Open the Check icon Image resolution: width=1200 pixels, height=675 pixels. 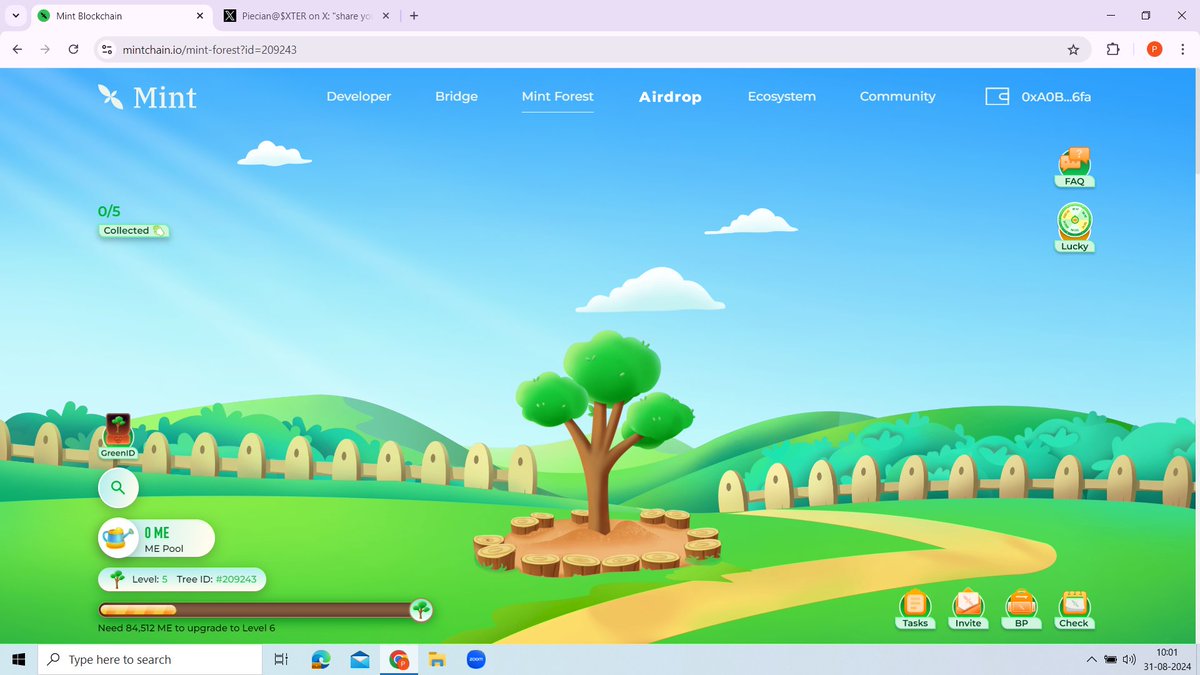[1074, 608]
